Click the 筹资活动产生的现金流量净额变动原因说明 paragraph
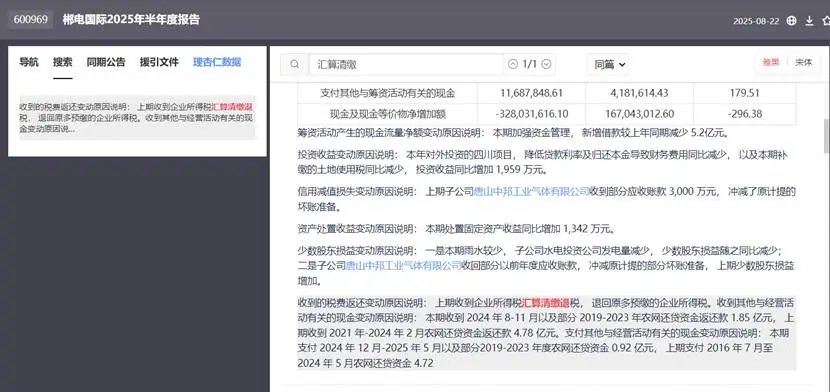 pyautogui.click(x=513, y=133)
